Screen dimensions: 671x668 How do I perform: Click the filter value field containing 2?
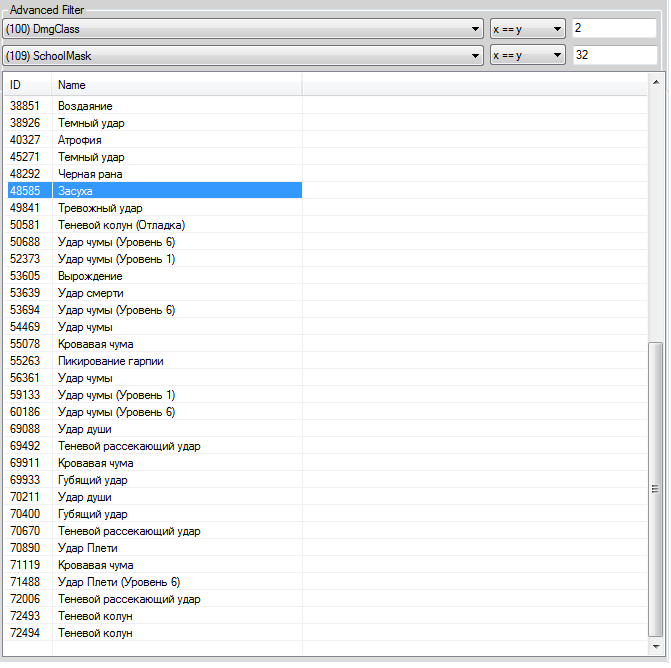click(x=614, y=29)
